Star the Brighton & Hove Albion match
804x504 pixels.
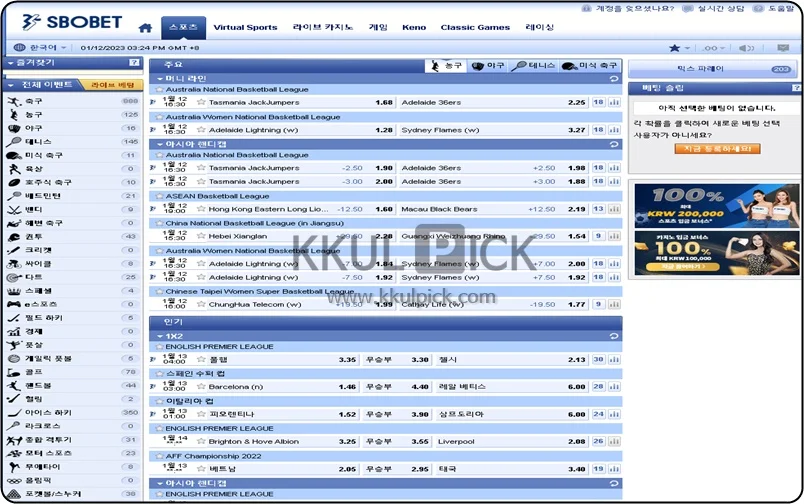coord(201,441)
